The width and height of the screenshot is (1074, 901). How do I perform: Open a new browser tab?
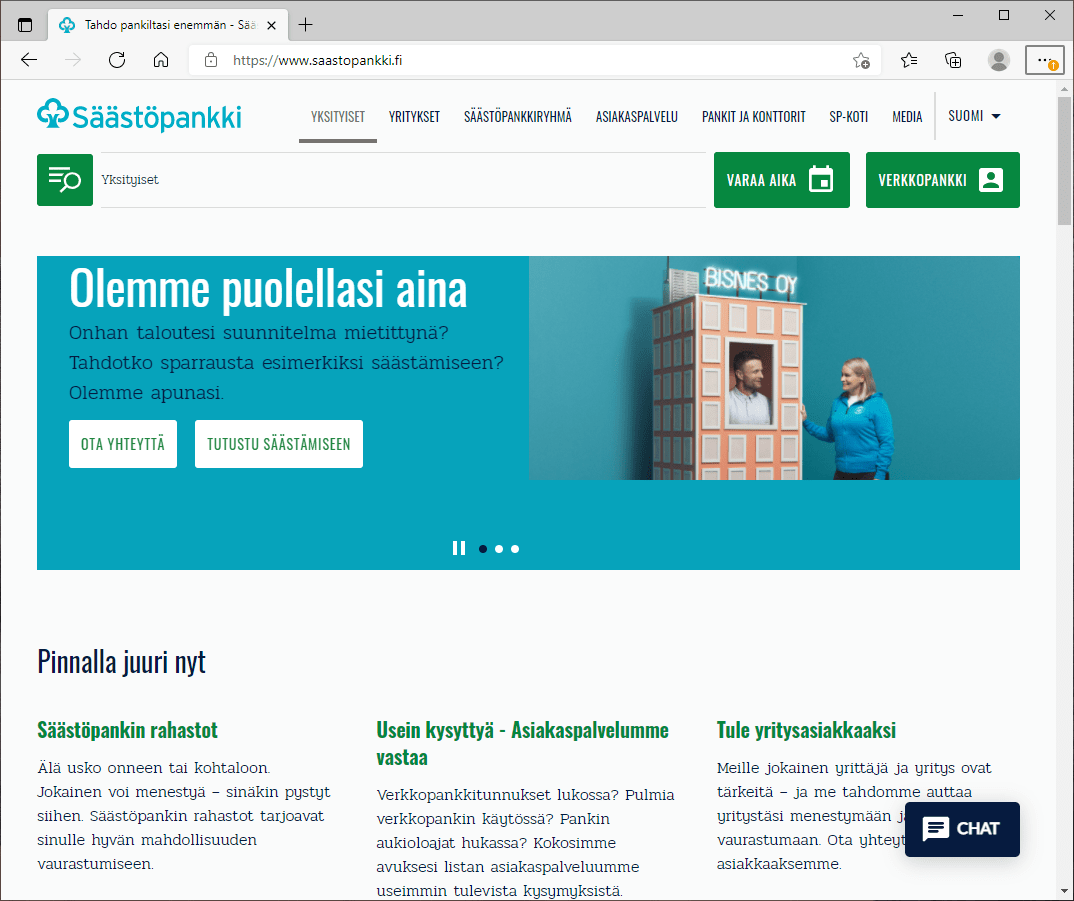[305, 25]
